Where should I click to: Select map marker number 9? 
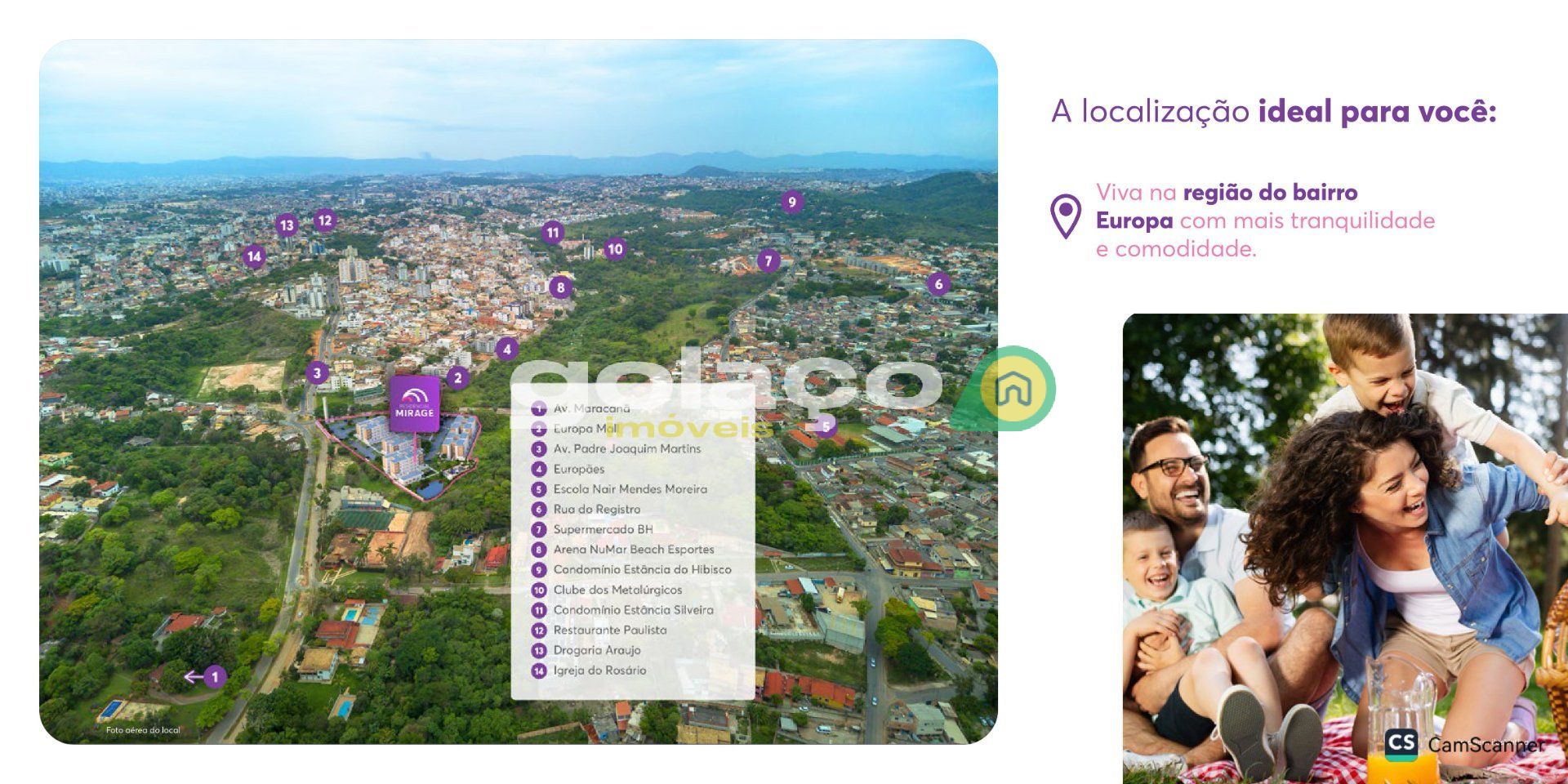[x=791, y=202]
